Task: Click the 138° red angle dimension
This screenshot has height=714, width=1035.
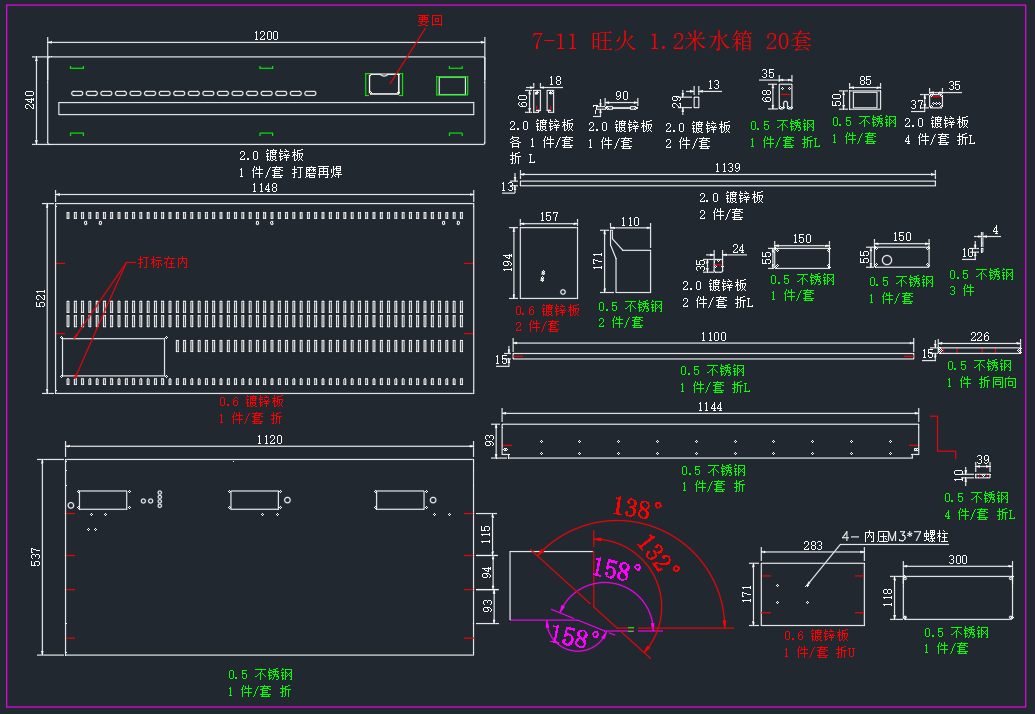Action: [x=637, y=508]
